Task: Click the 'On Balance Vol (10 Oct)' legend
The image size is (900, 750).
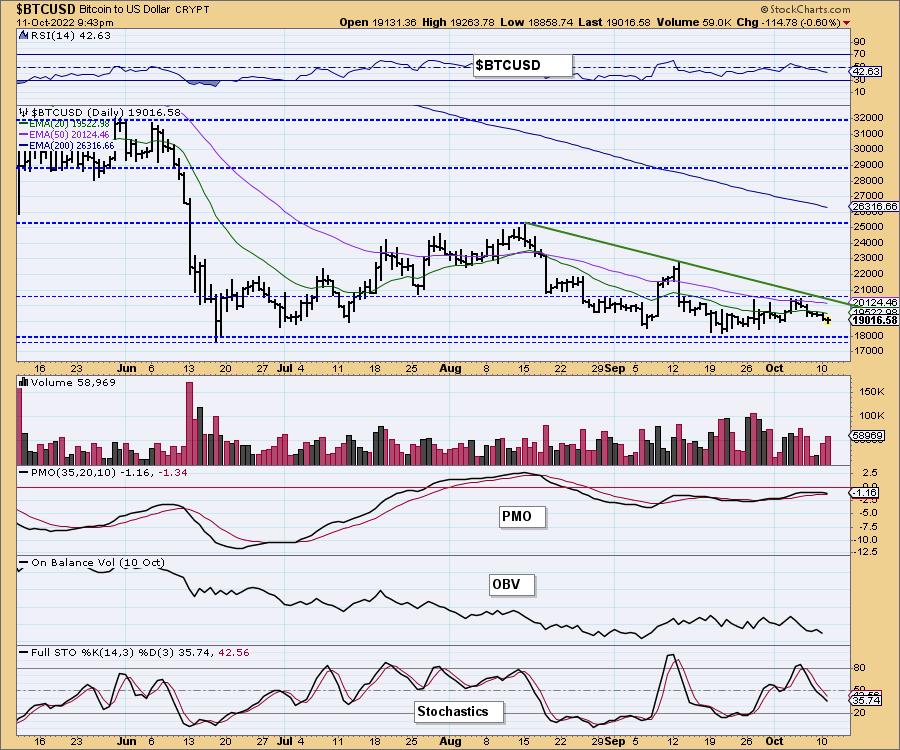Action: (x=98, y=562)
